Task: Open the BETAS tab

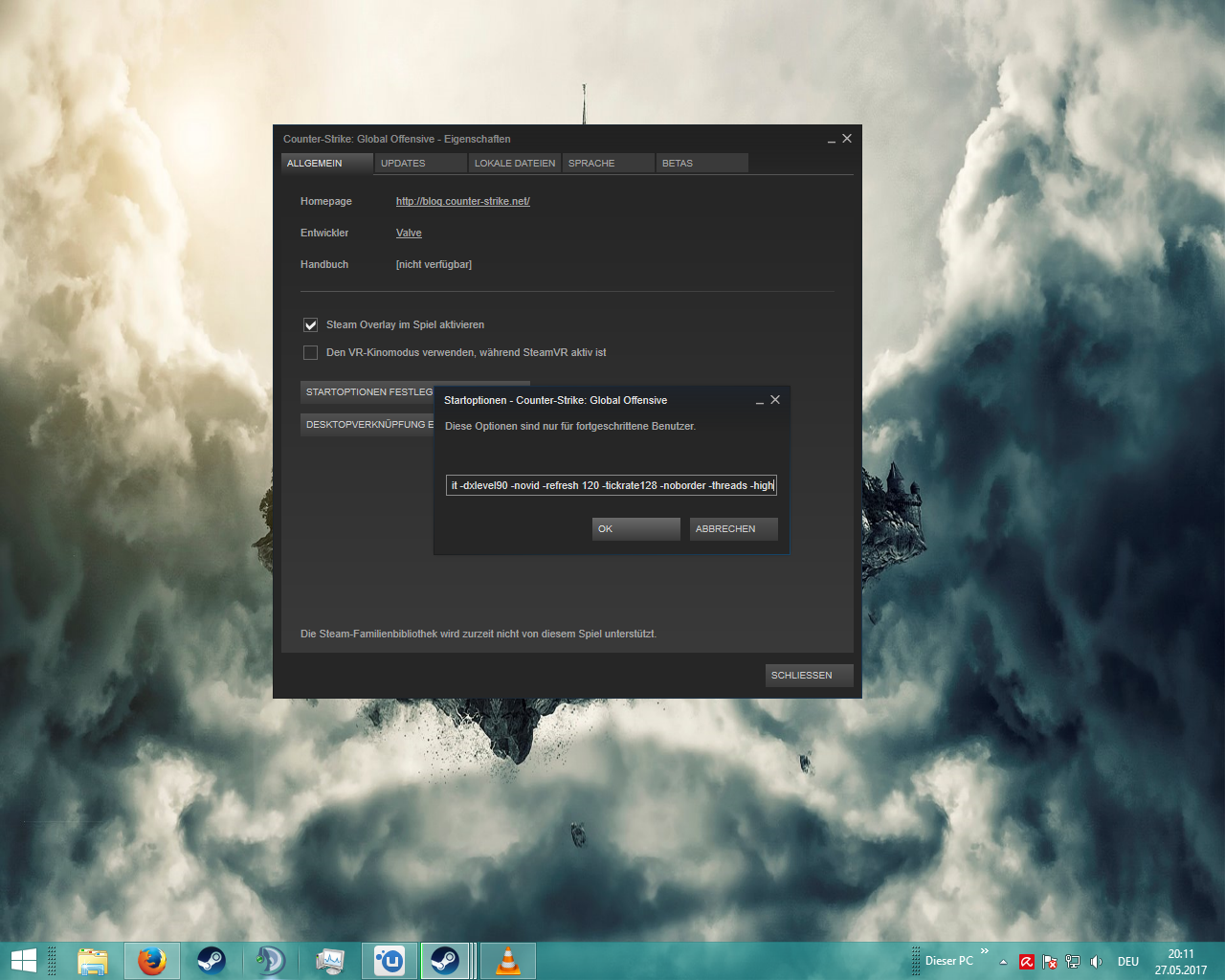Action: click(x=702, y=164)
